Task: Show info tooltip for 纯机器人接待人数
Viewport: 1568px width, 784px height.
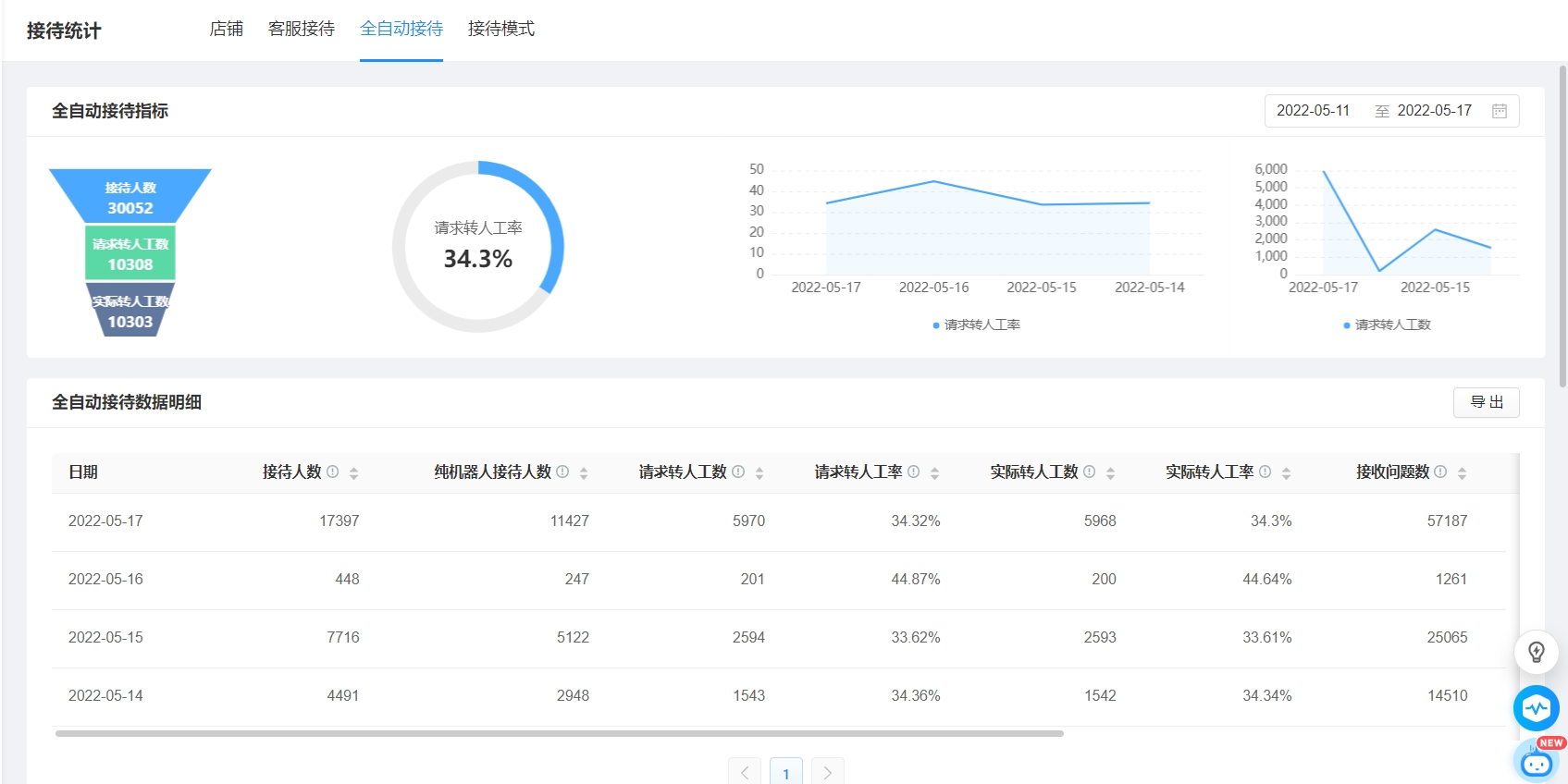Action: [x=562, y=472]
